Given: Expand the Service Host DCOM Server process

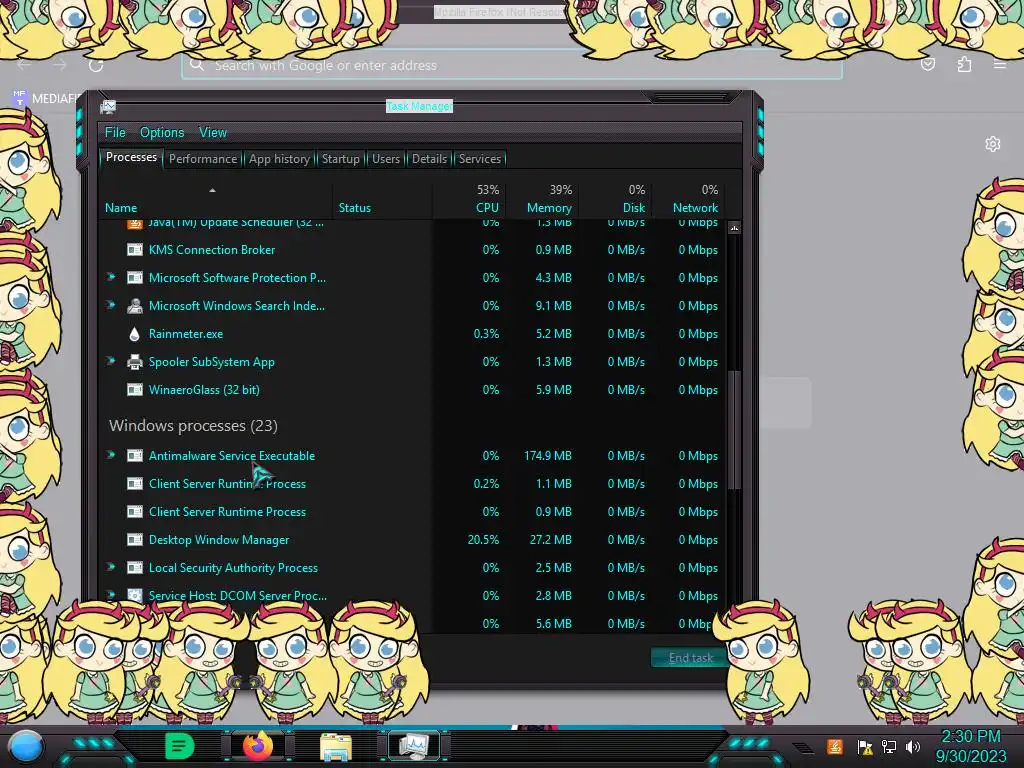Looking at the screenshot, I should [112, 595].
